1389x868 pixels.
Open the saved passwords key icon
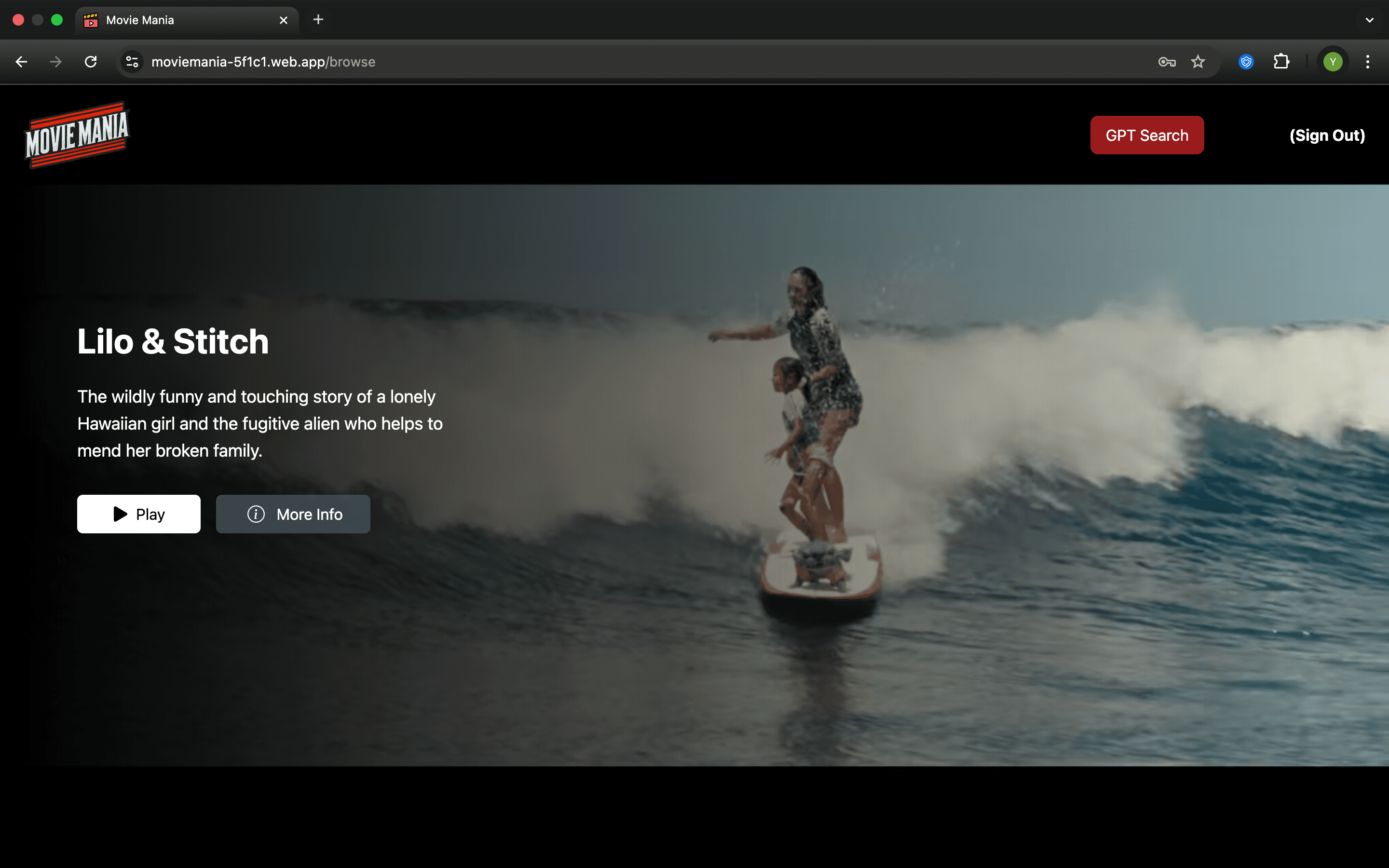click(1166, 61)
